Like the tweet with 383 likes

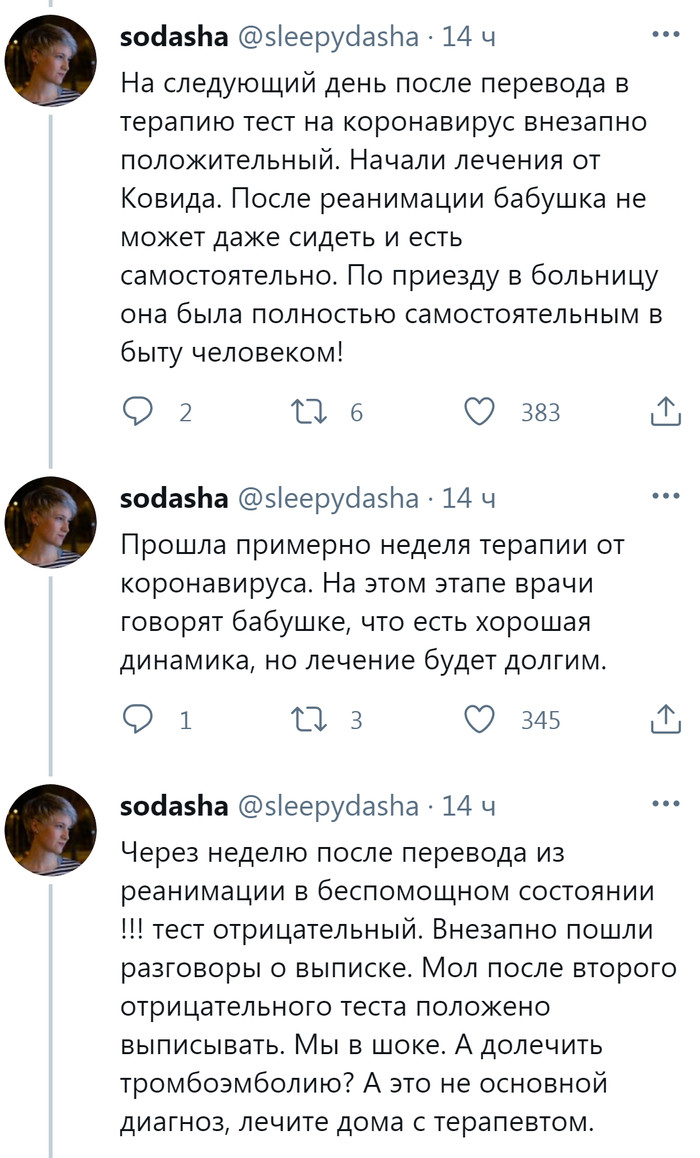pos(481,411)
